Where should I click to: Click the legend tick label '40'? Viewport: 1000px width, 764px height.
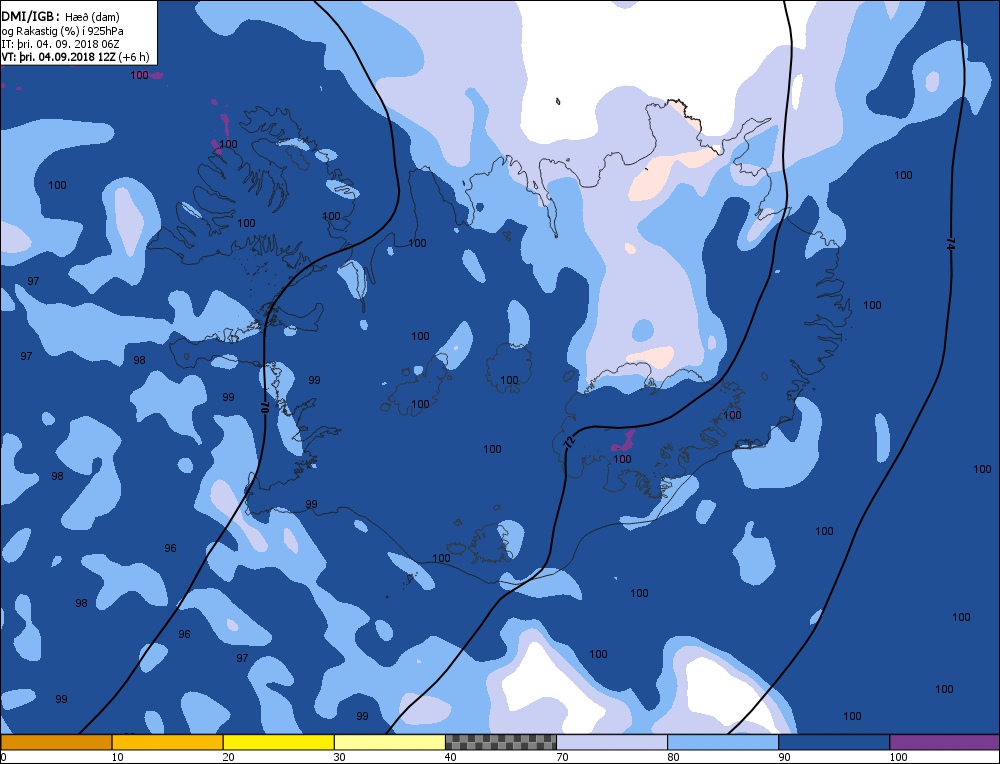point(450,757)
